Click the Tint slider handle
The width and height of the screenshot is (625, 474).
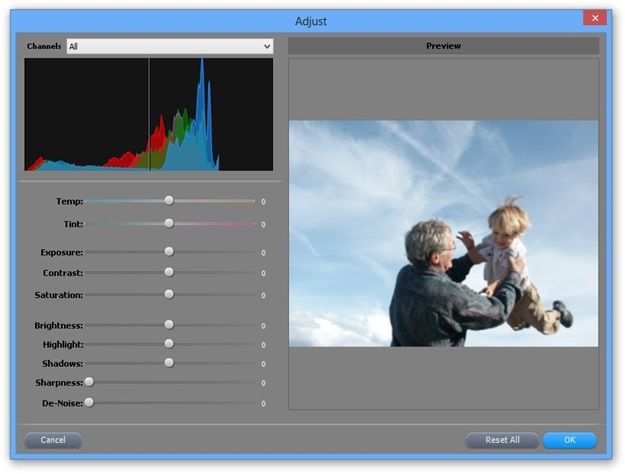(169, 223)
